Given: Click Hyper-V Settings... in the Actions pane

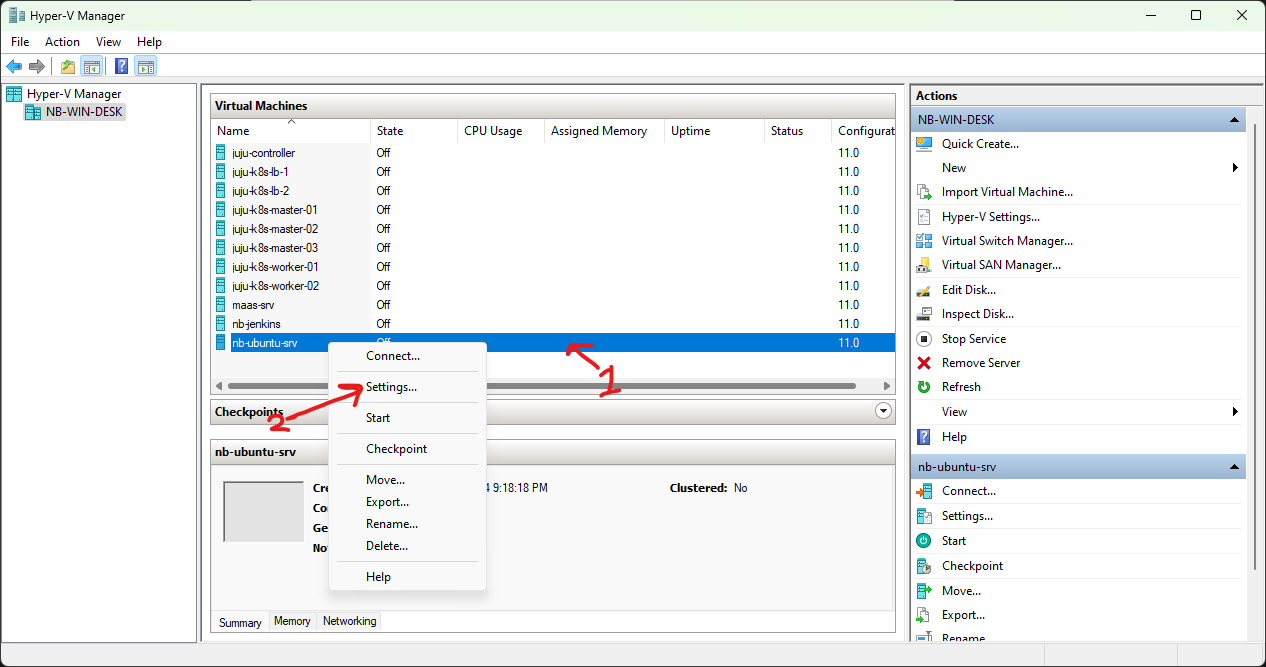Looking at the screenshot, I should coord(990,217).
